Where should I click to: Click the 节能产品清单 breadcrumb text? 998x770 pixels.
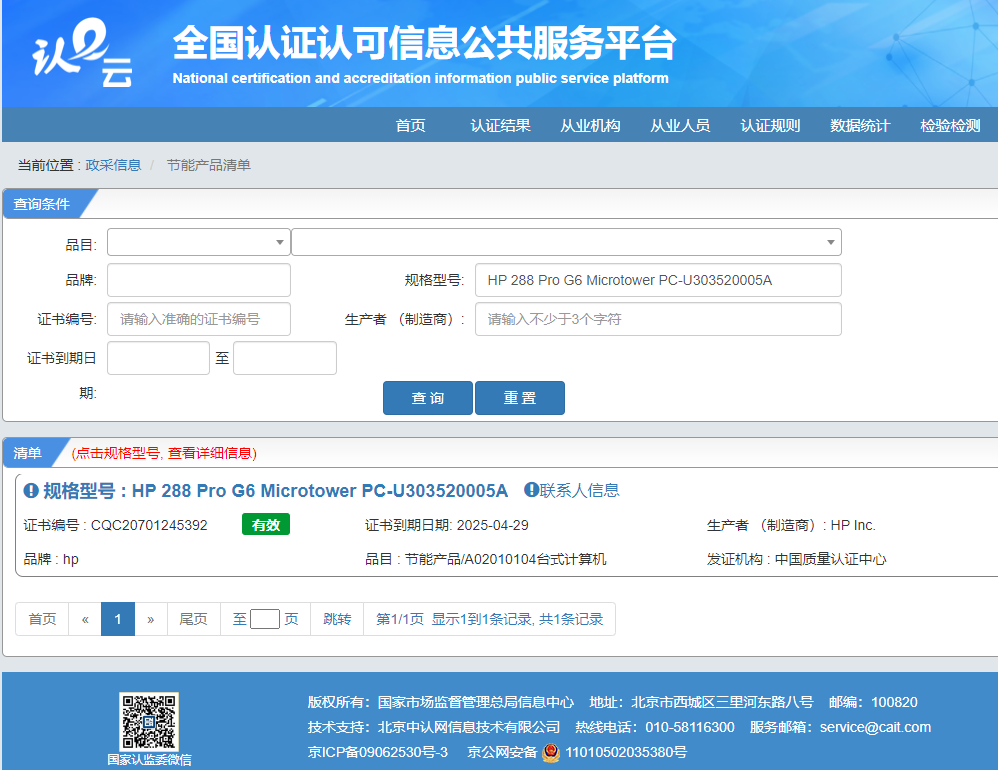pyautogui.click(x=209, y=165)
